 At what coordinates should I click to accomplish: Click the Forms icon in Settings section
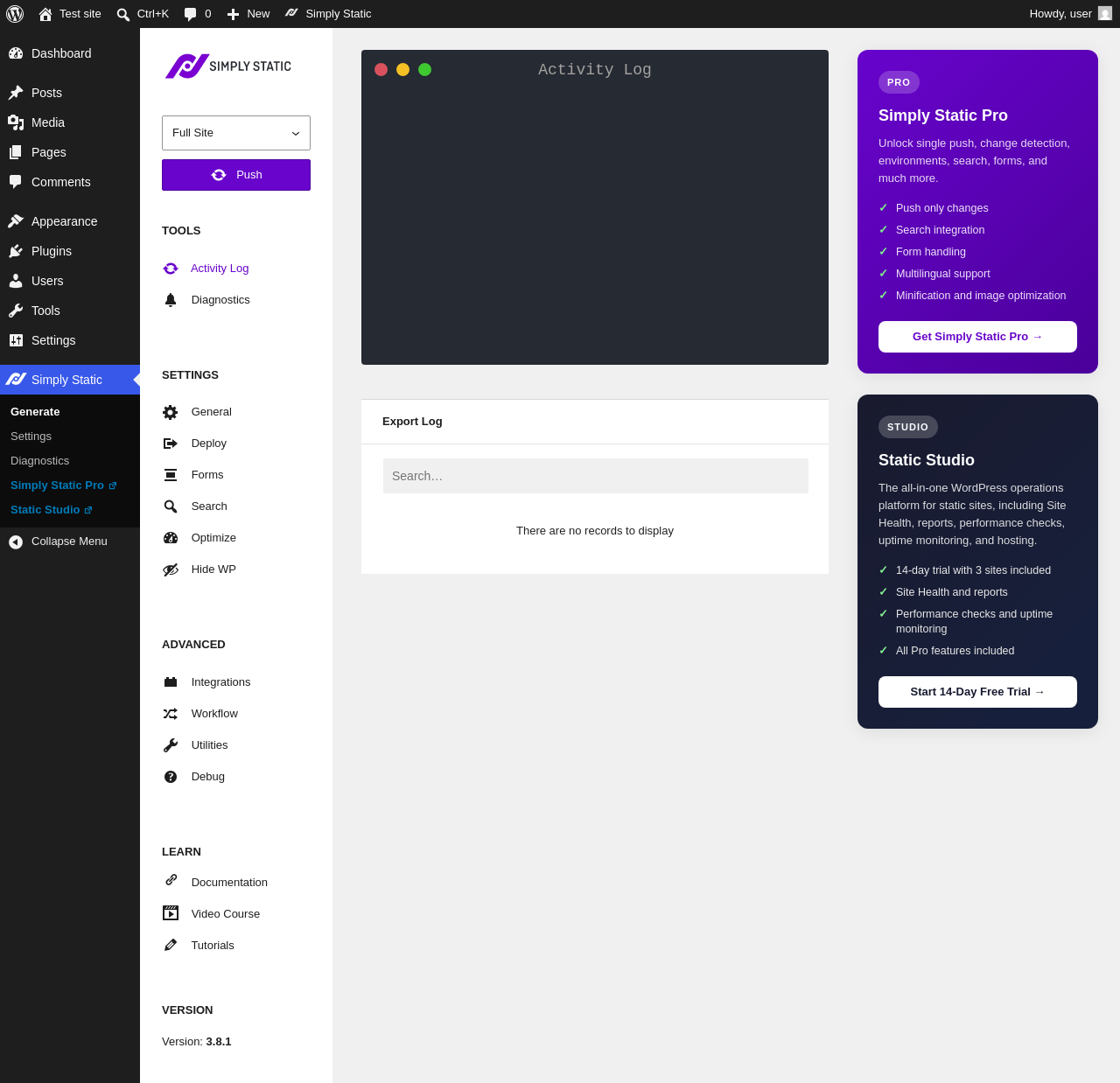point(171,475)
